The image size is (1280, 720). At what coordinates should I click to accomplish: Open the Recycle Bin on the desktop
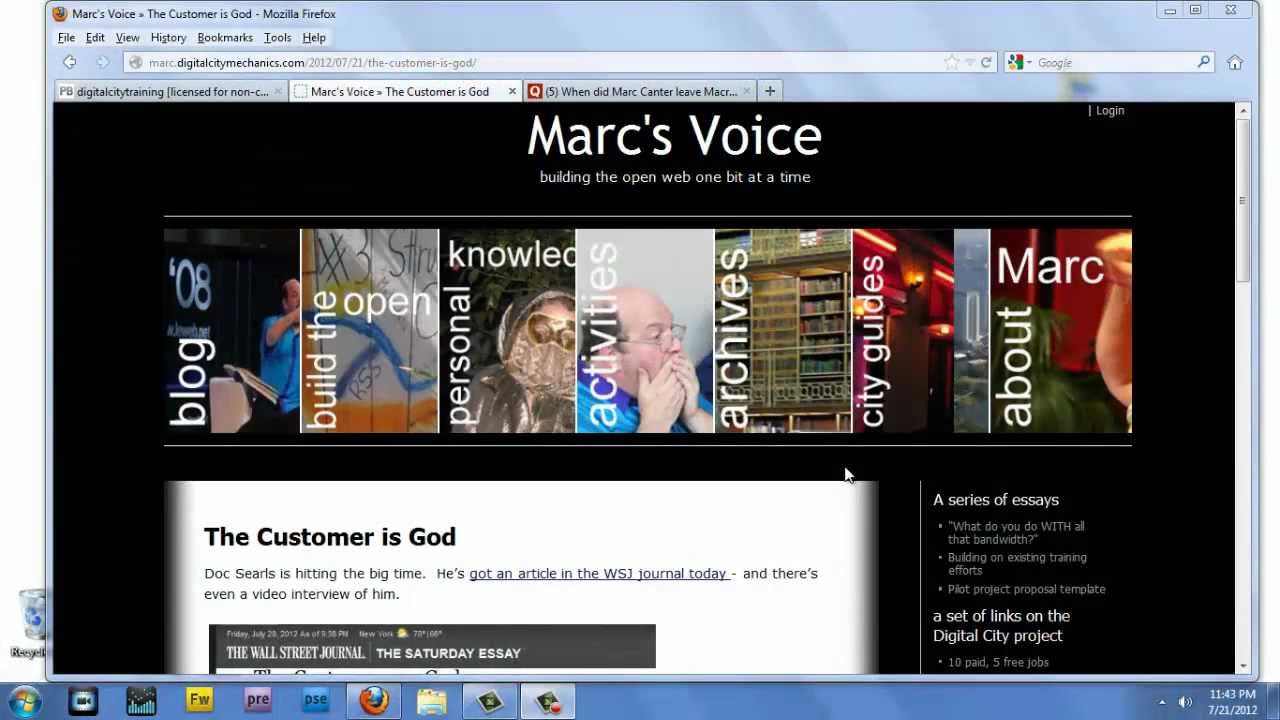pyautogui.click(x=31, y=623)
